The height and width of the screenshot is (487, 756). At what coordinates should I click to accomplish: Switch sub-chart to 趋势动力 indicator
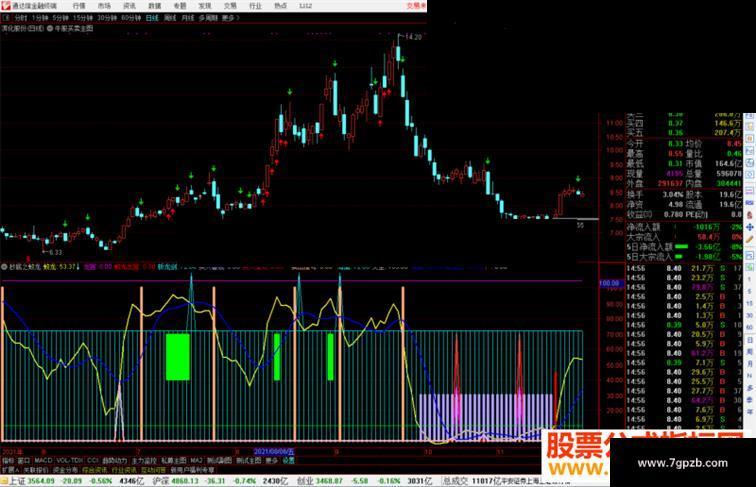click(x=115, y=460)
